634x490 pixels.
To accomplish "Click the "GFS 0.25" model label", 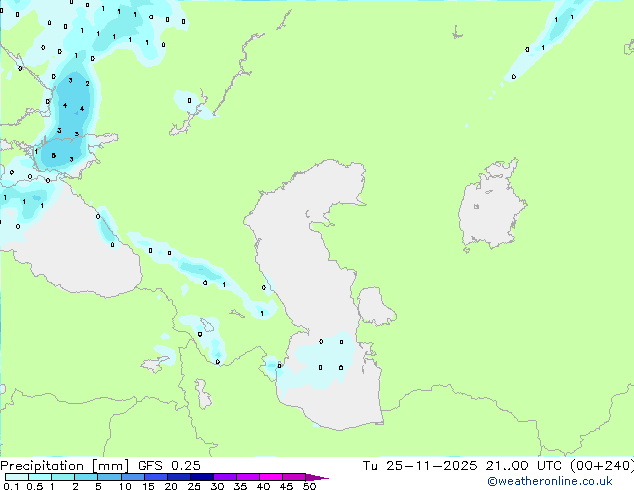I will pos(169,466).
